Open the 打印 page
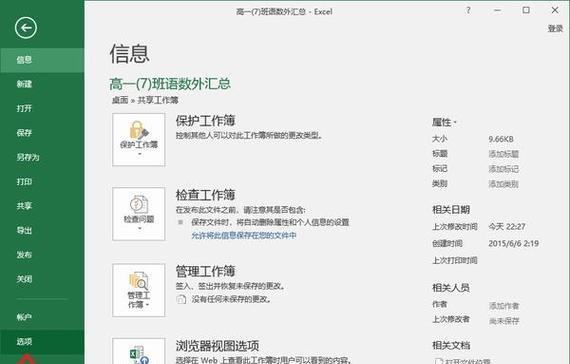The image size is (570, 364). [42, 181]
